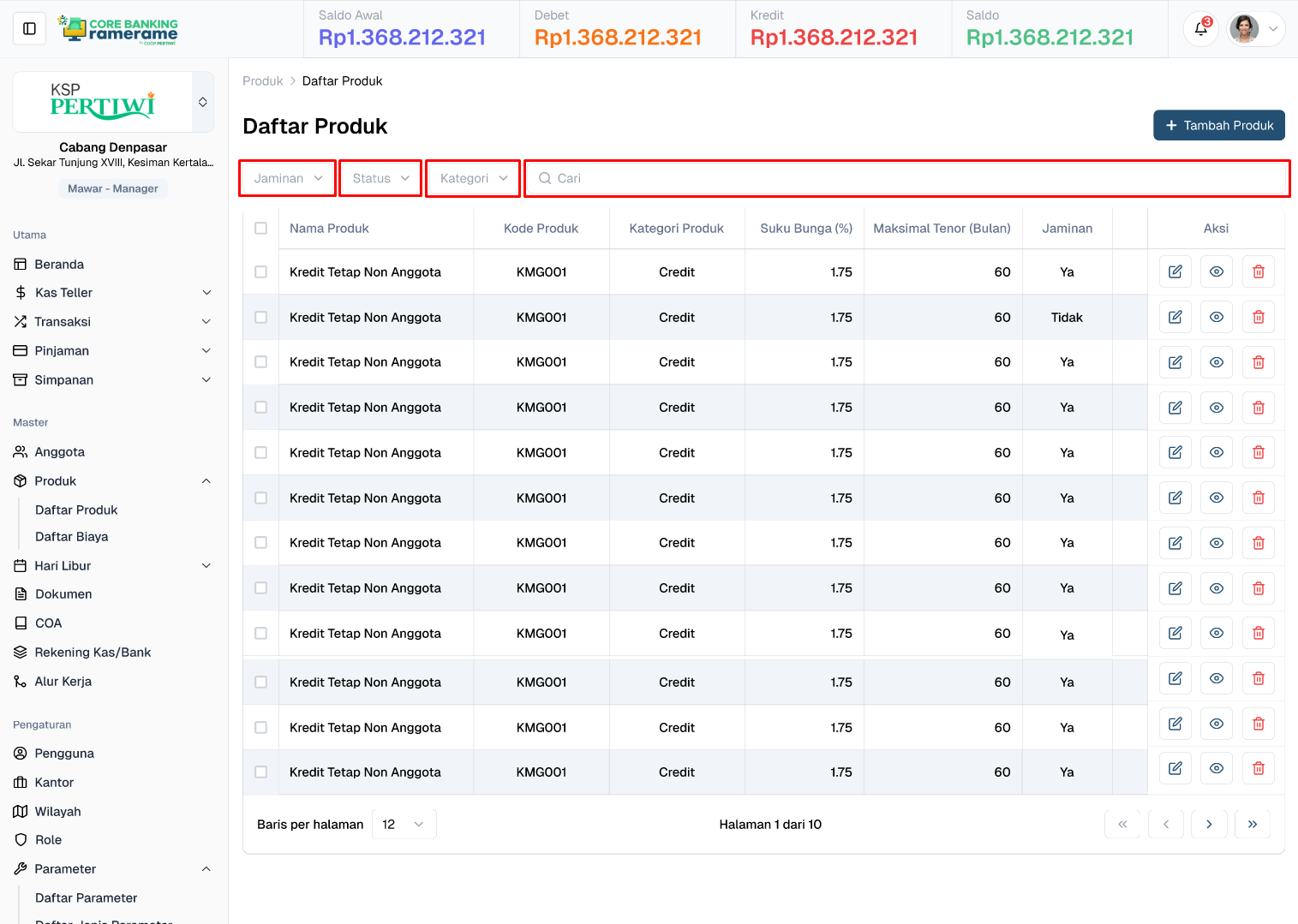This screenshot has height=924, width=1298.
Task: Click the Cari search field
Action: coord(908,178)
